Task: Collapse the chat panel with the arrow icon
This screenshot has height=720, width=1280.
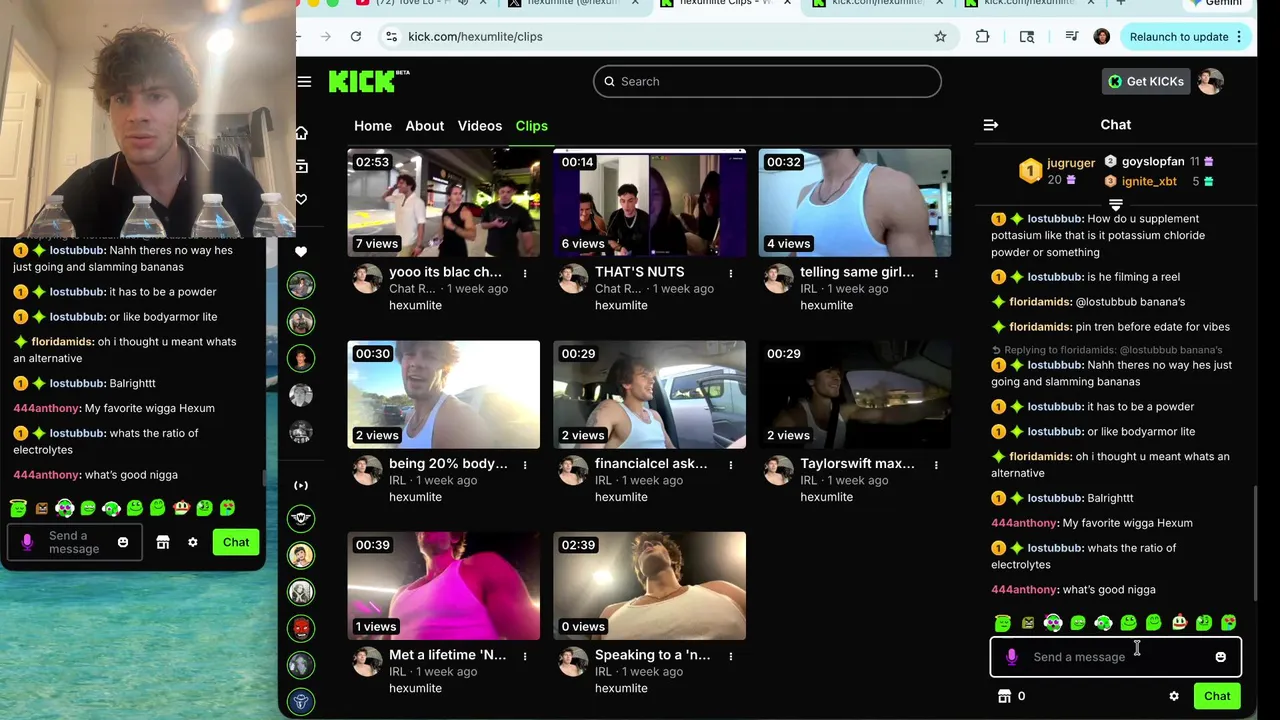Action: pyautogui.click(x=991, y=125)
